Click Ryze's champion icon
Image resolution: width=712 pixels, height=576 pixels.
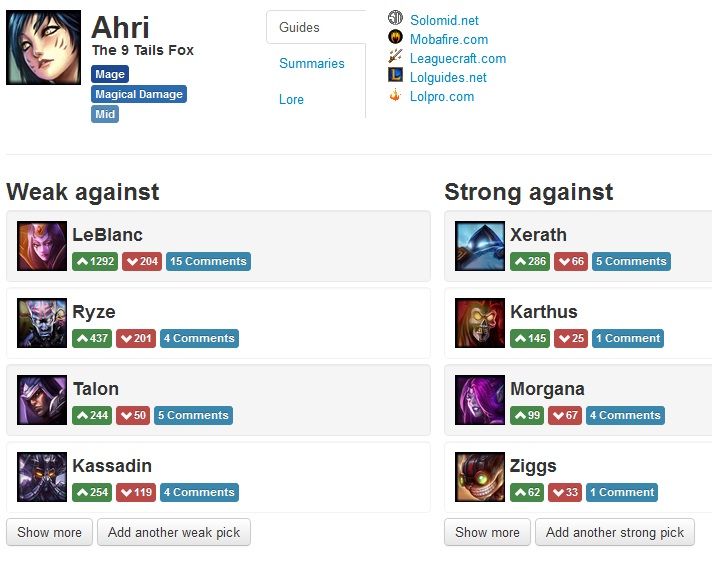(x=42, y=323)
